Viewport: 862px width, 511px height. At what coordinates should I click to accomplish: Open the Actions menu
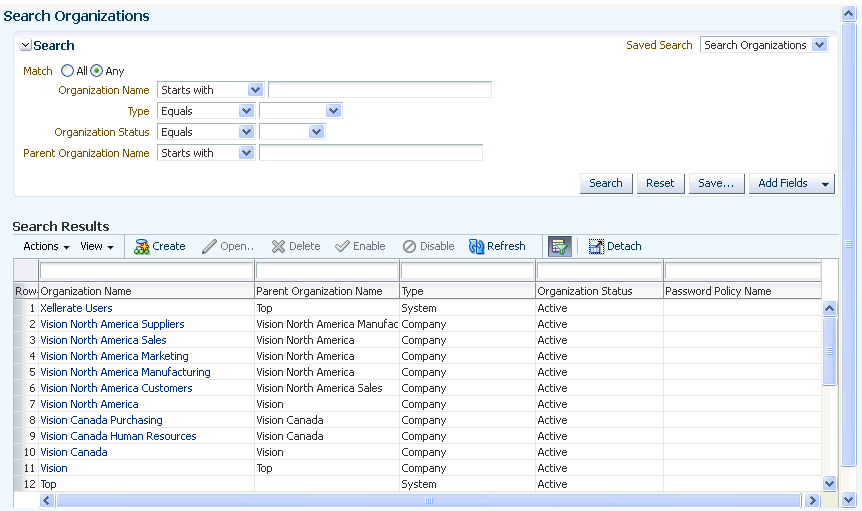point(46,246)
